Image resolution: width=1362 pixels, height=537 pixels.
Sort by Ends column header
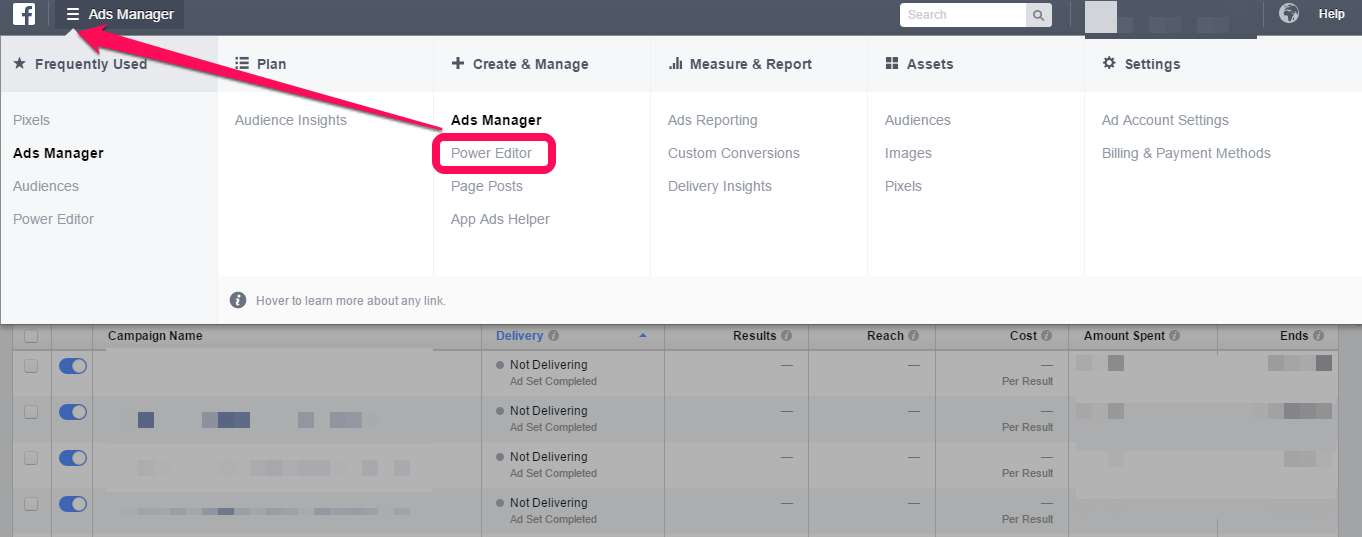1294,336
